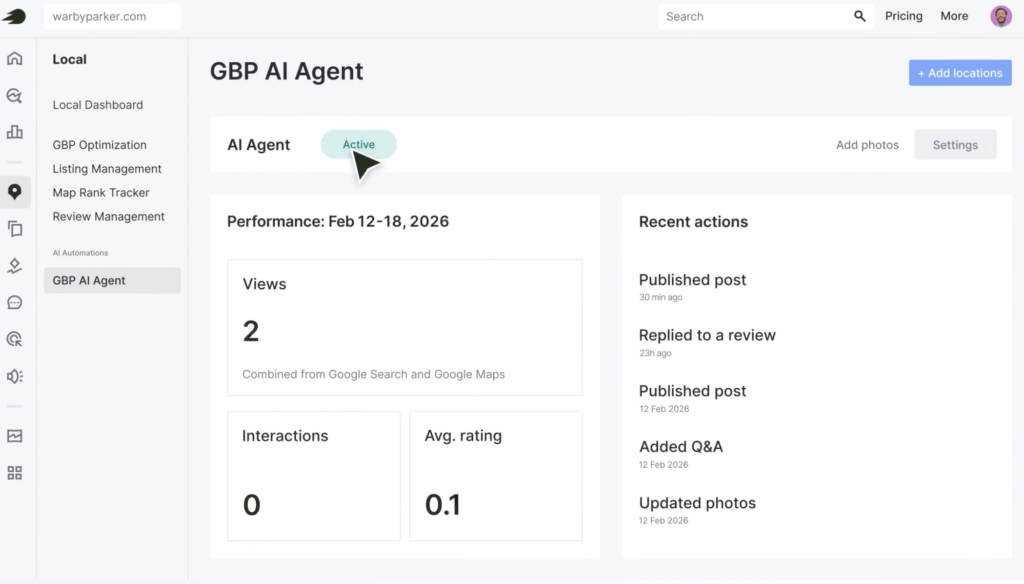Open Review Management

tap(108, 216)
